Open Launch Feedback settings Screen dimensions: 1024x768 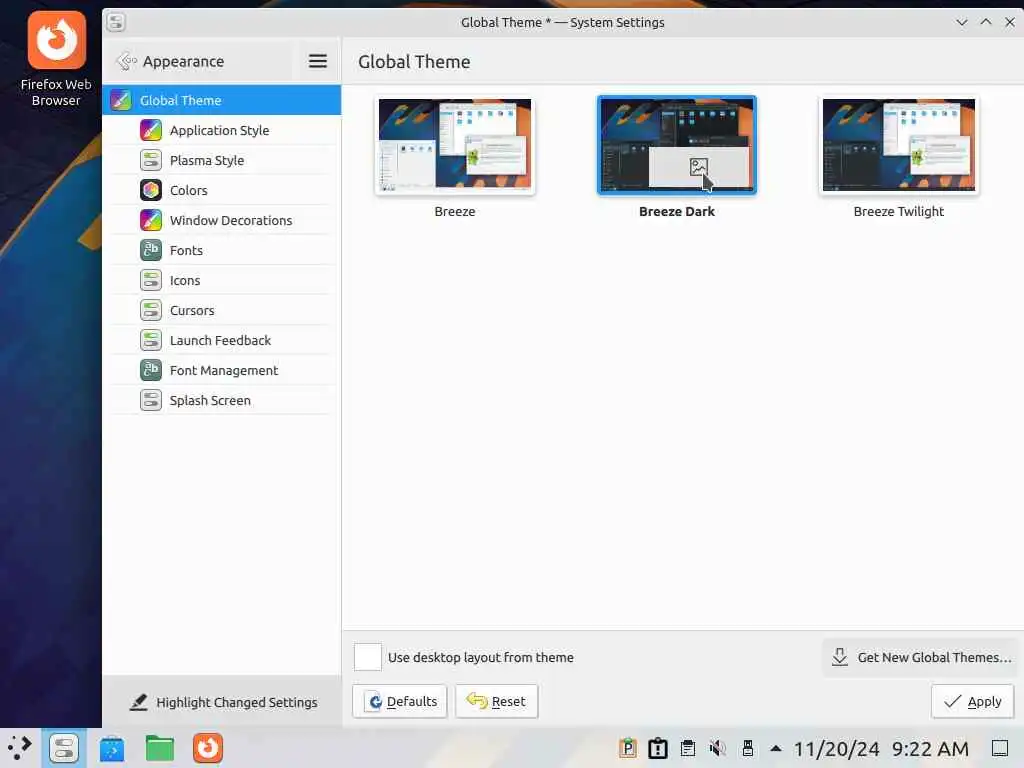221,341
